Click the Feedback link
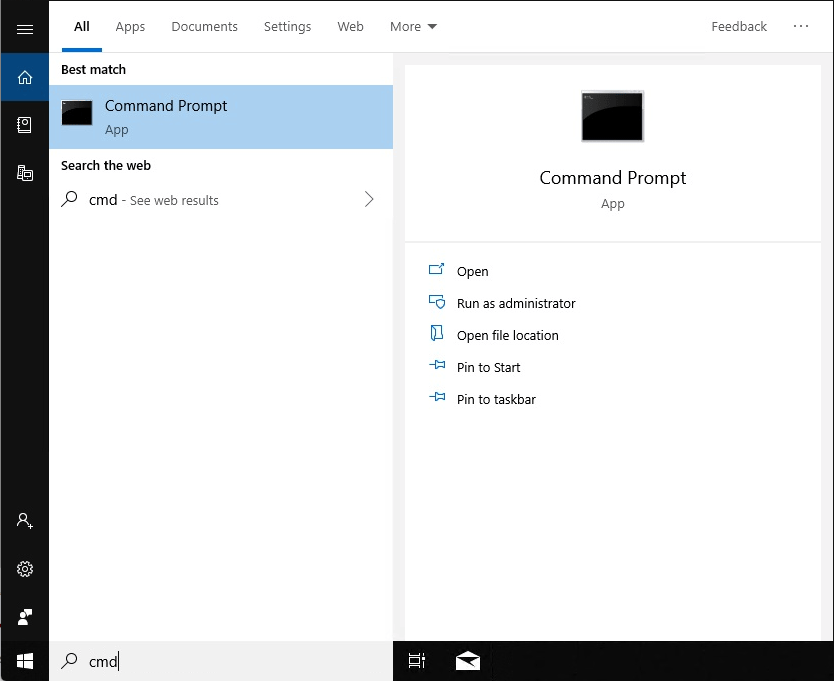Screen dimensions: 834x681 (739, 27)
